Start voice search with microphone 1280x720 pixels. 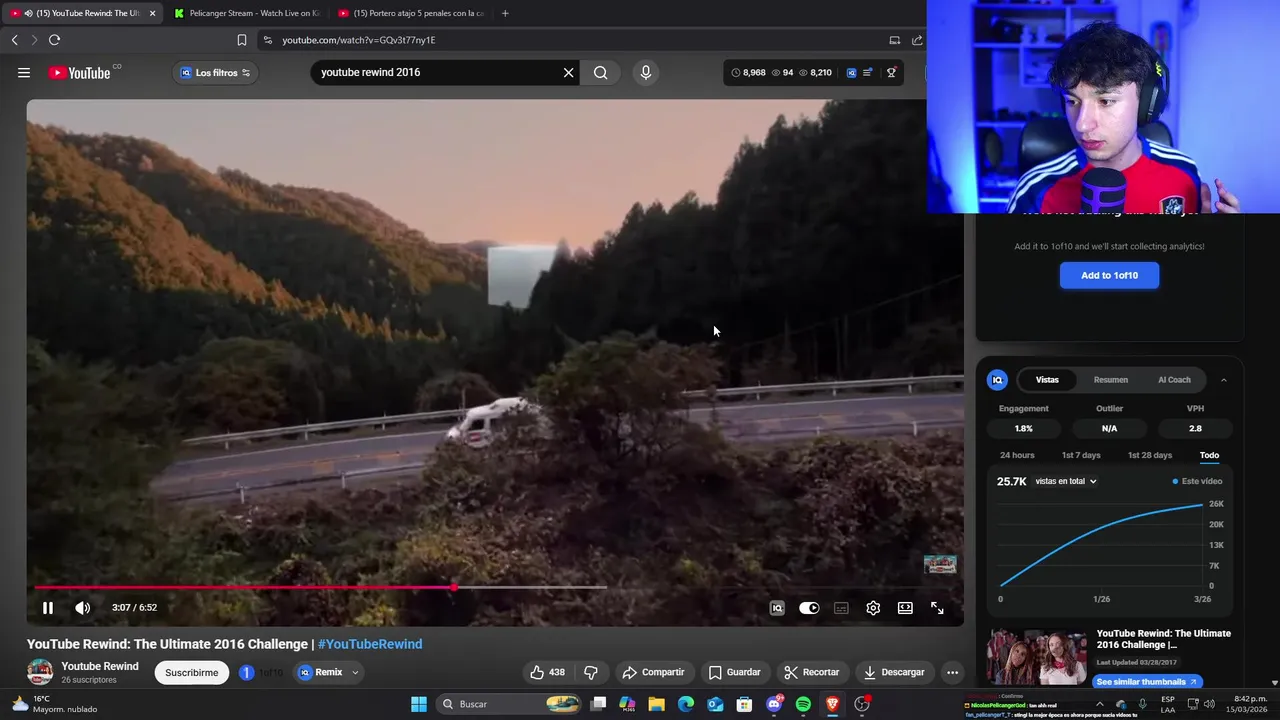645,72
